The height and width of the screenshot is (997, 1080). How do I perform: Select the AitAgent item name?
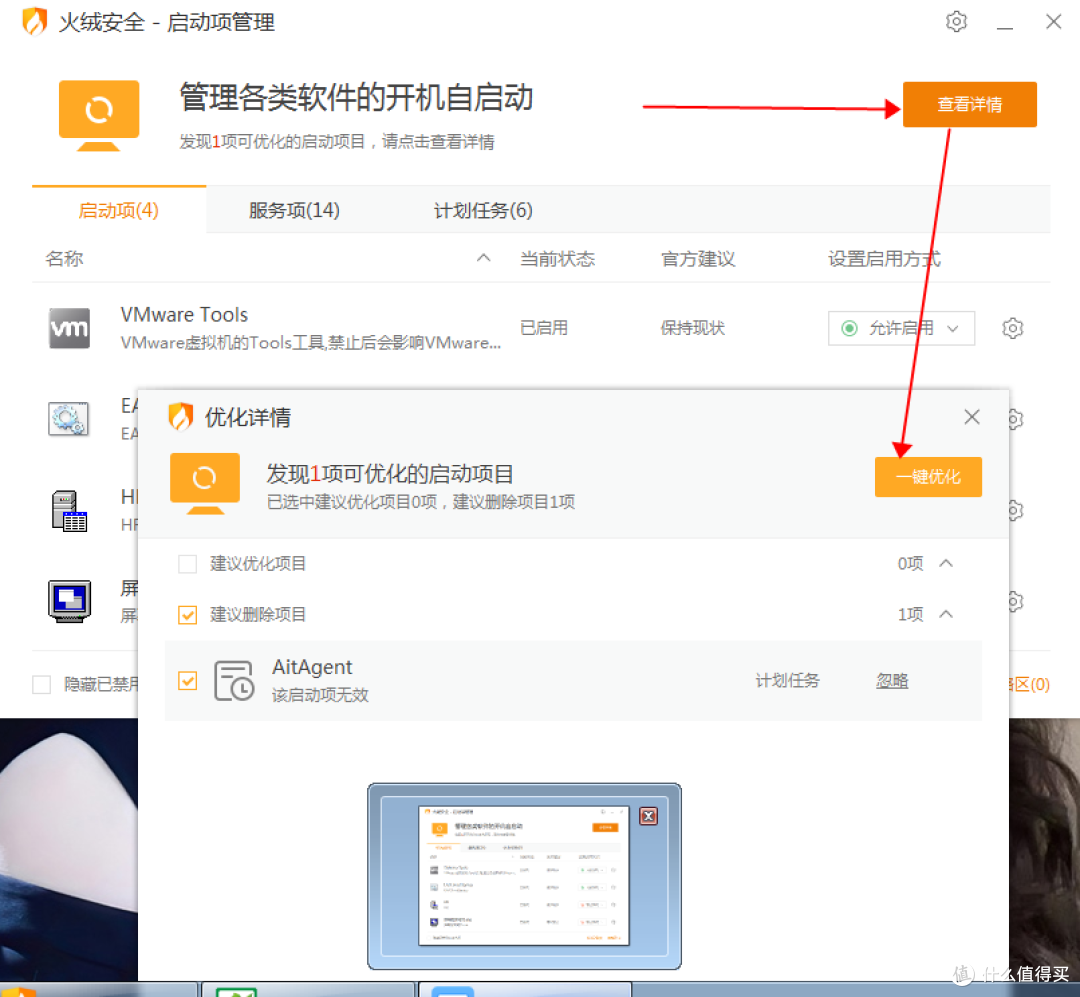click(312, 667)
